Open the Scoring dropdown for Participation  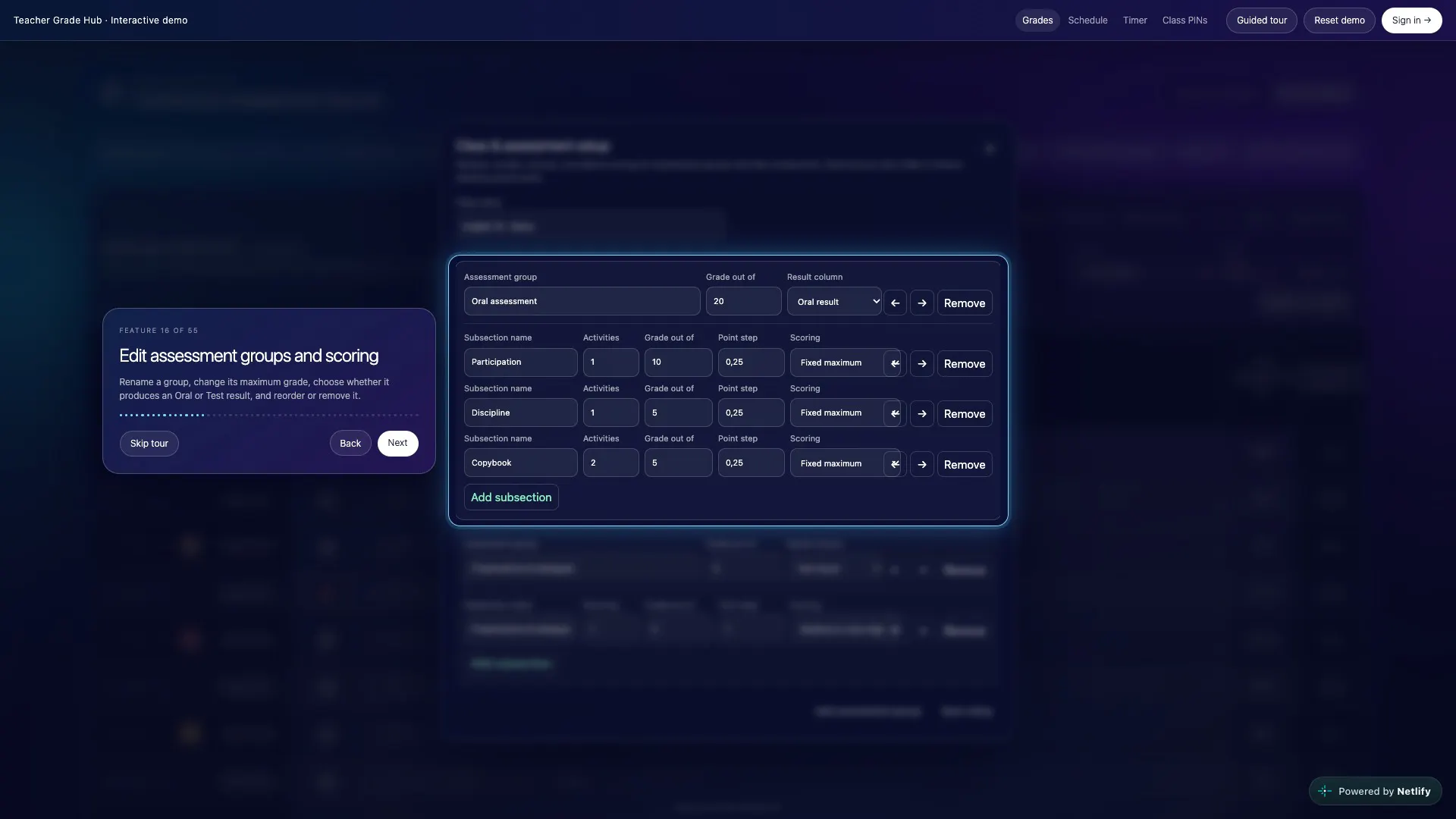click(844, 362)
